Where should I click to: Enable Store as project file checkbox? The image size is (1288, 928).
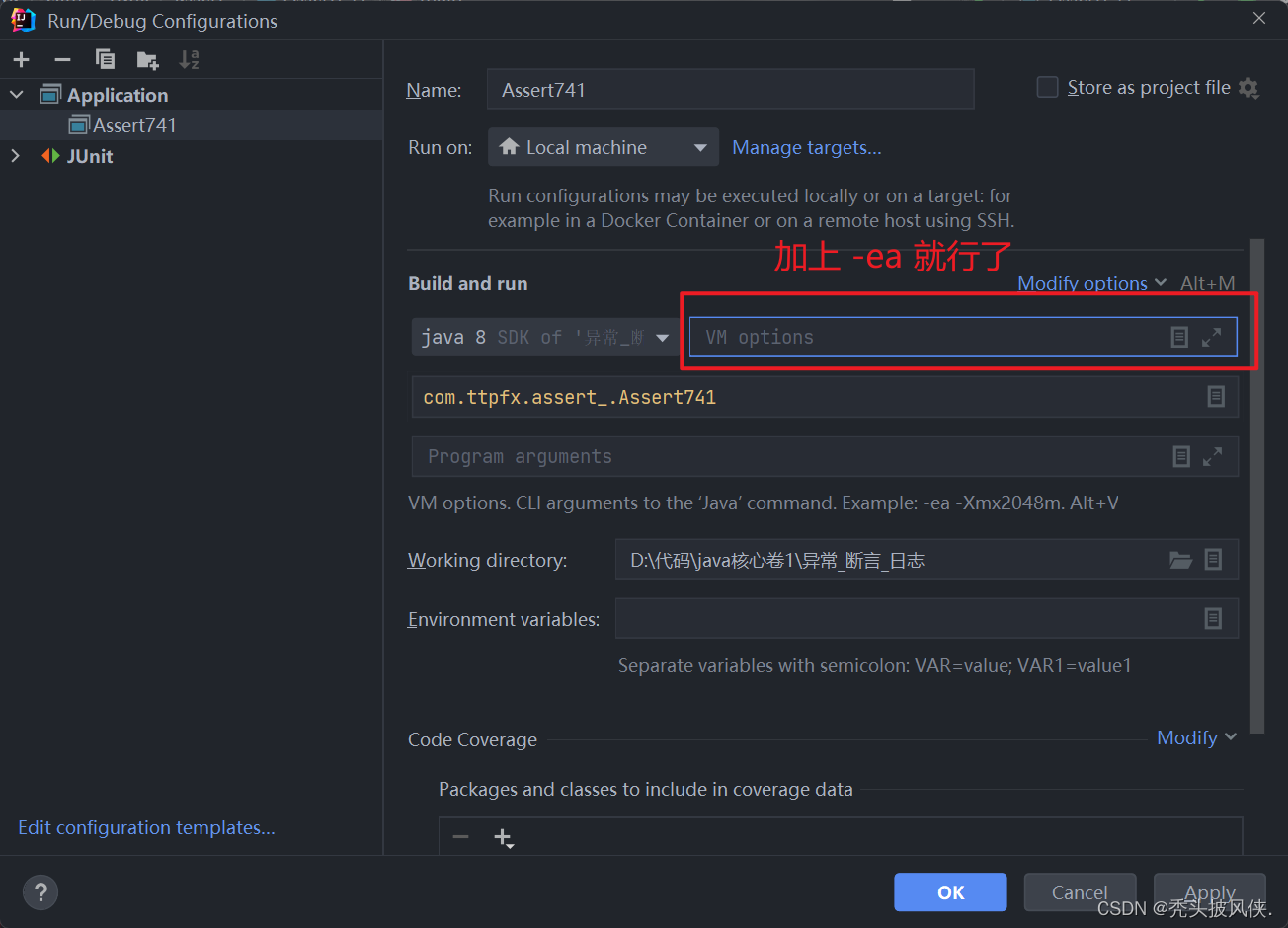(1047, 88)
